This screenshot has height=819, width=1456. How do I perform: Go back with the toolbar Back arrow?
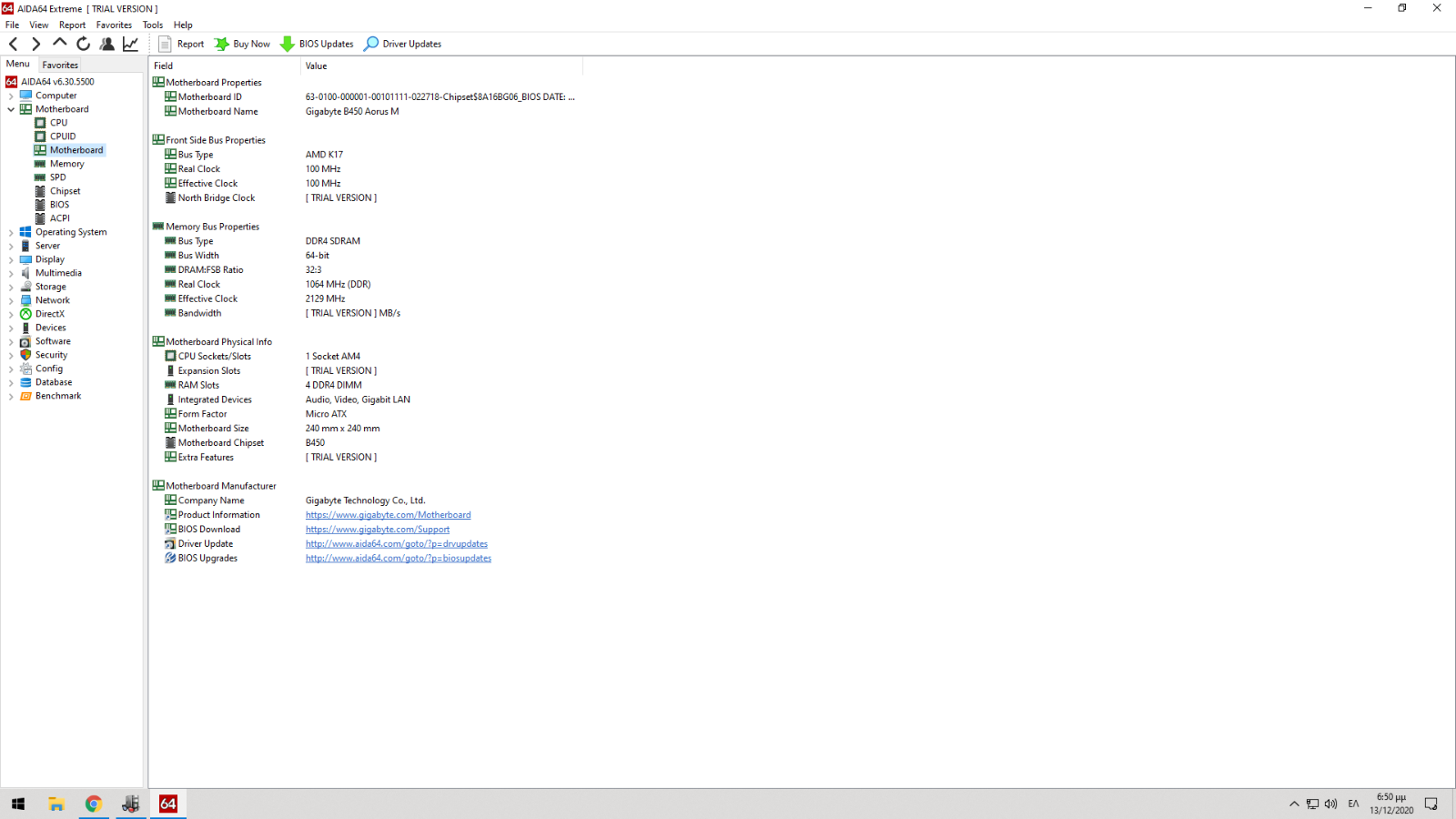click(x=14, y=44)
